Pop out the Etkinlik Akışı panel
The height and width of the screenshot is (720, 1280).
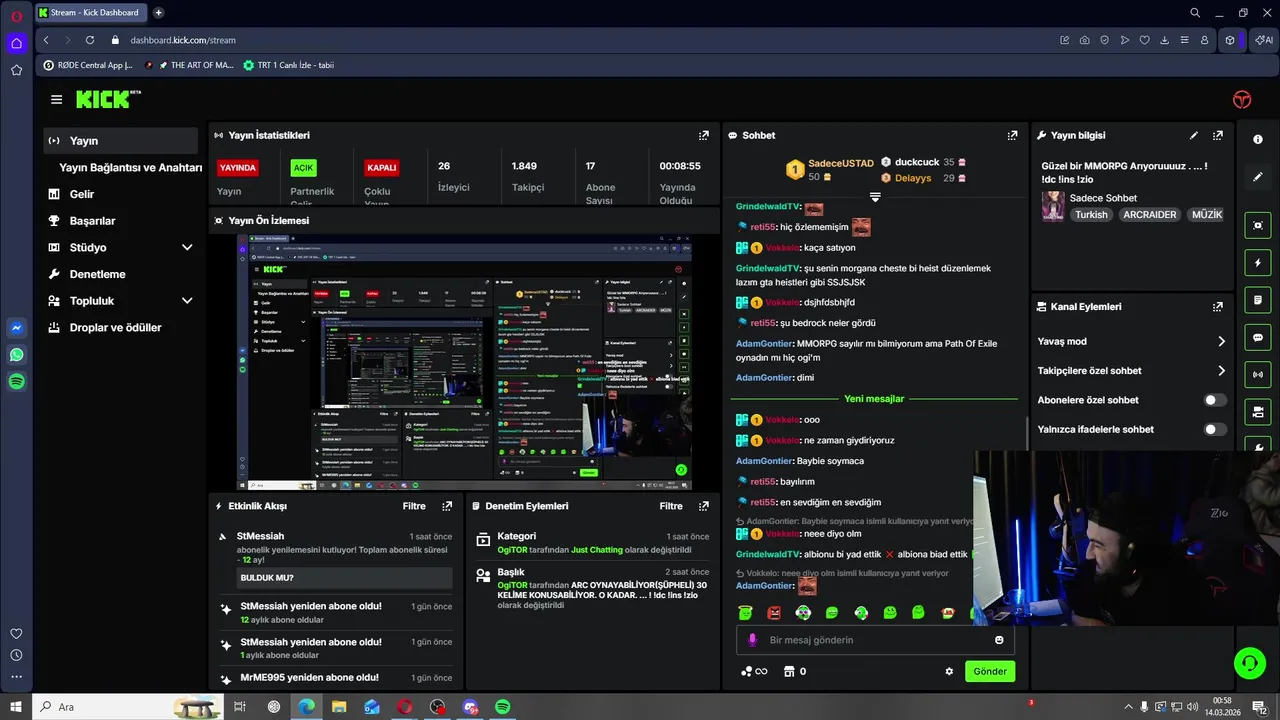[x=447, y=506]
